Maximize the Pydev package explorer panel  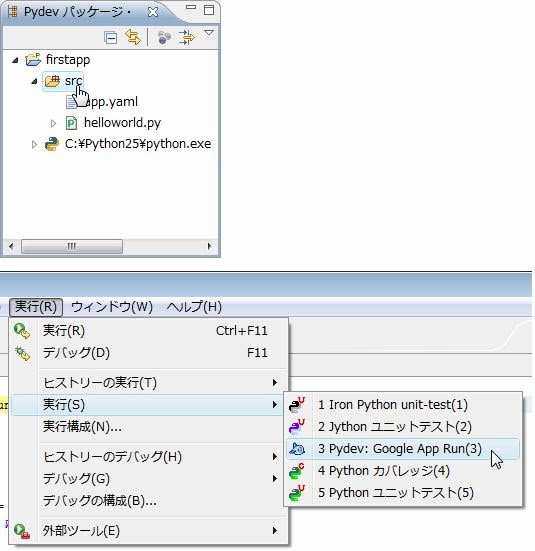[x=209, y=9]
